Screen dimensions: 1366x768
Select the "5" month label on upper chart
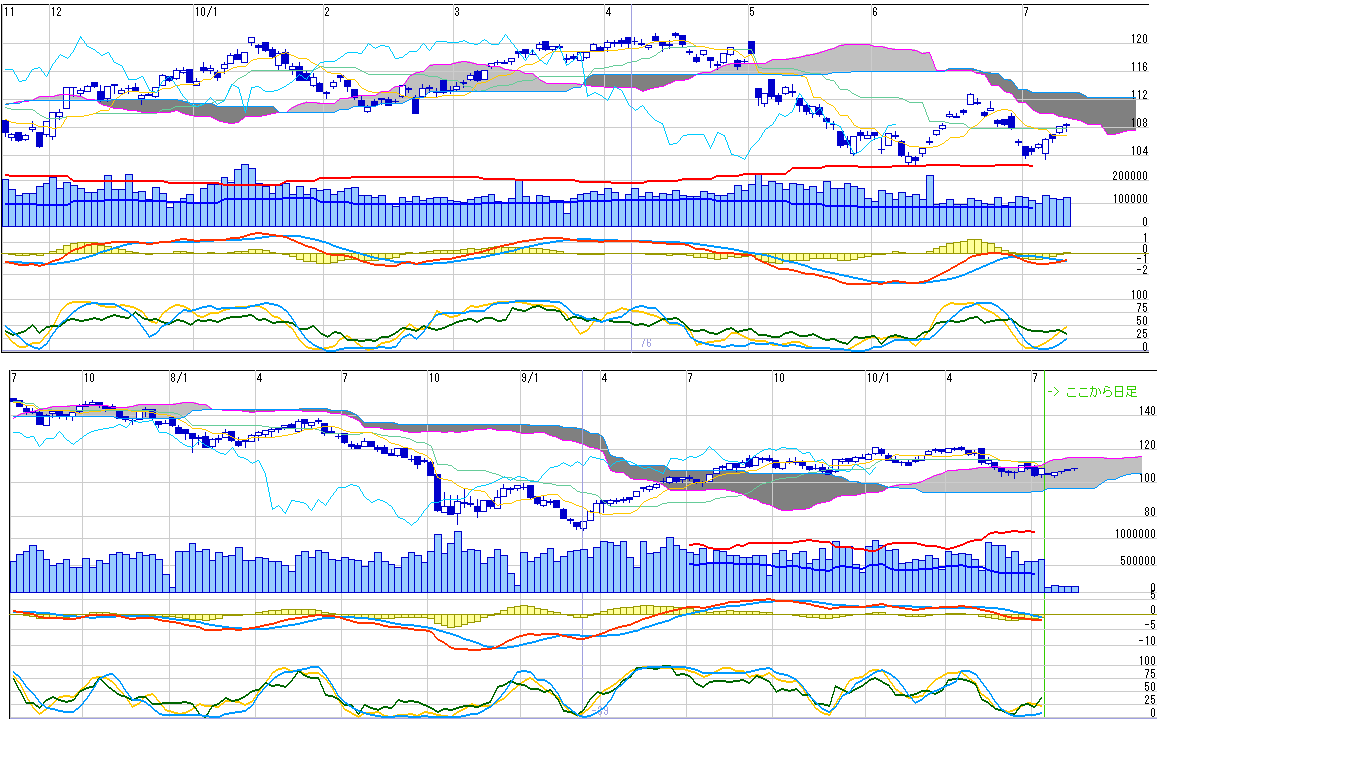click(752, 12)
